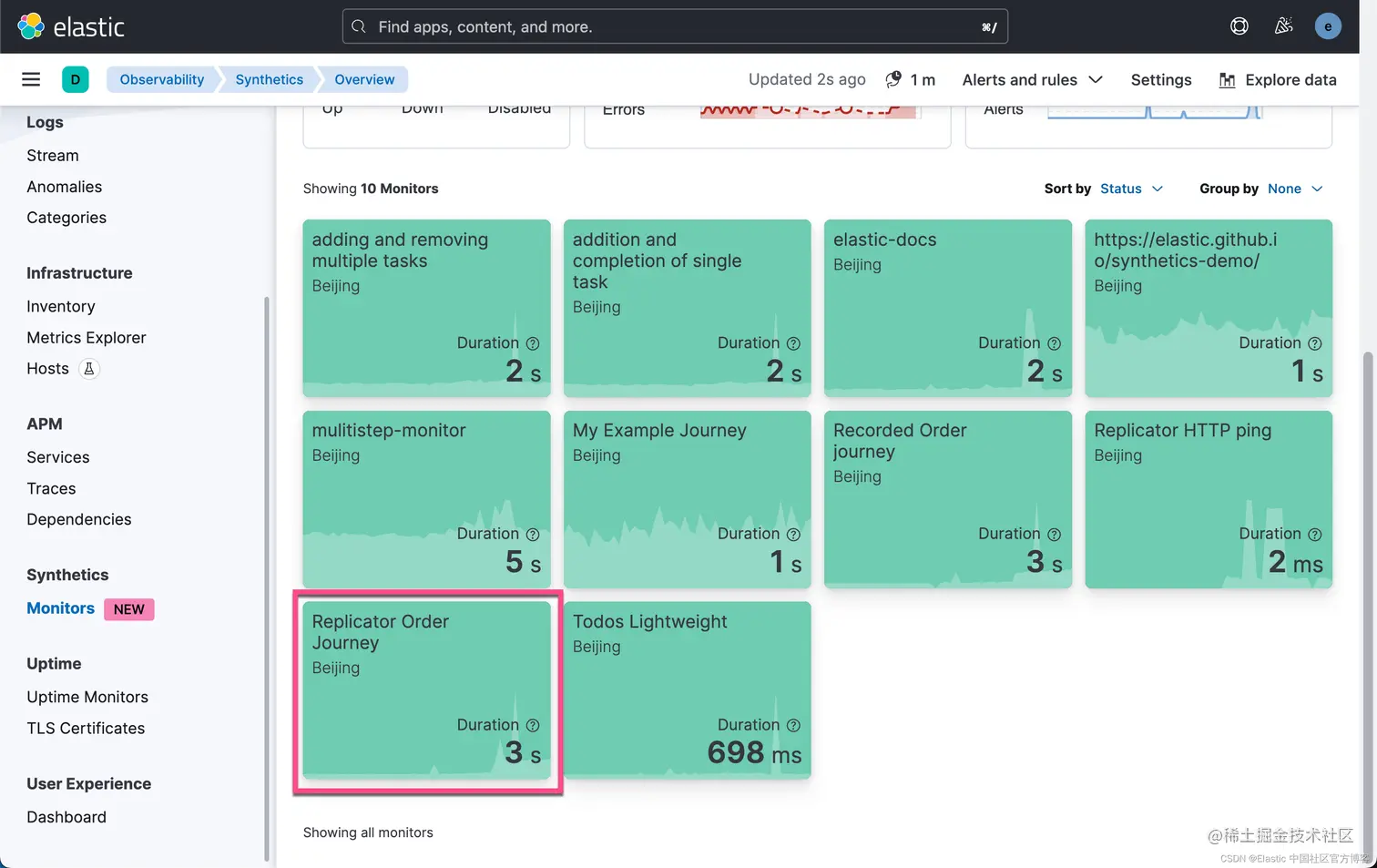Open the Sort by Status dropdown
Image resolution: width=1377 pixels, height=868 pixels.
(x=1131, y=189)
